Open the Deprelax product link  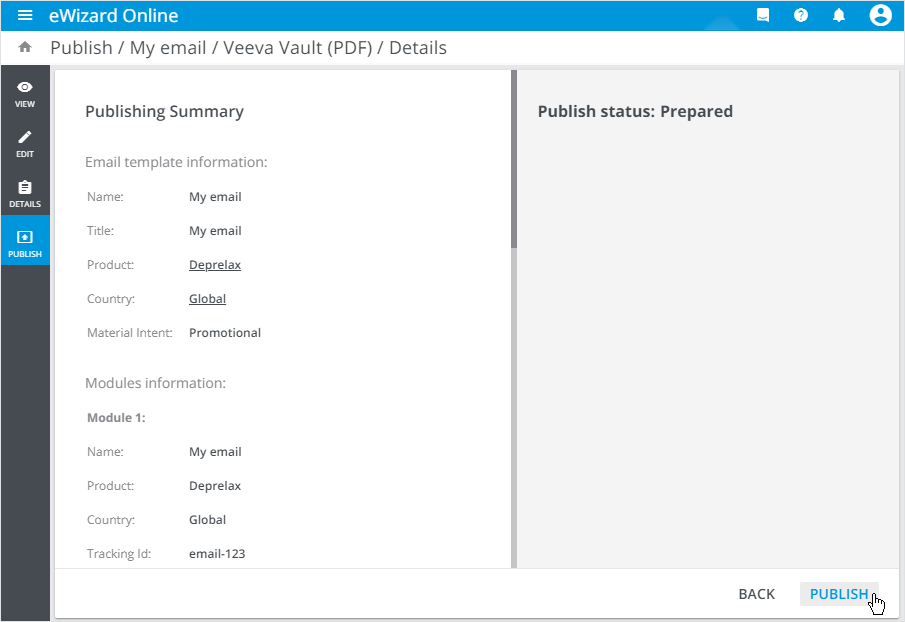pyautogui.click(x=215, y=265)
